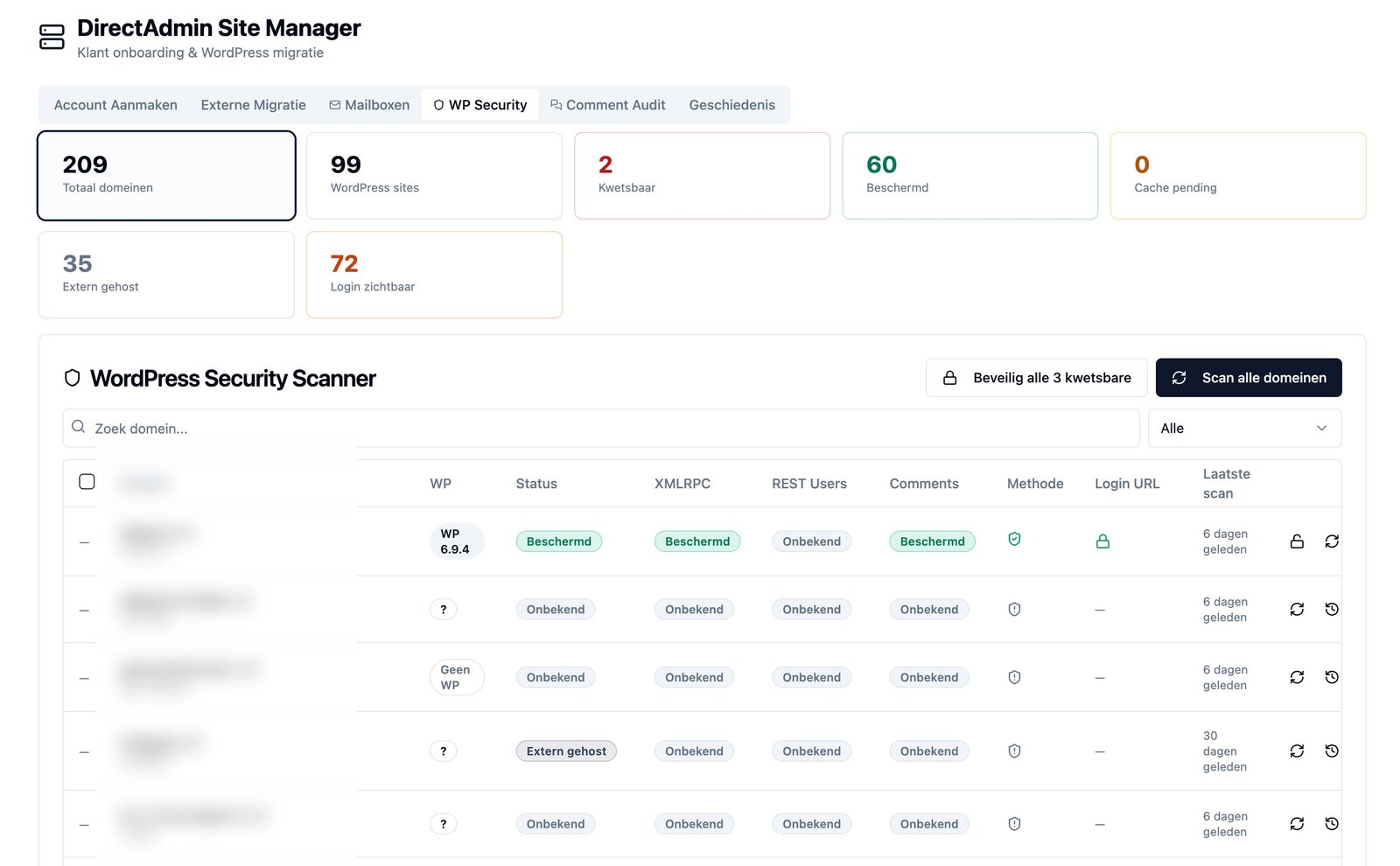Viewport: 1400px width, 866px height.
Task: Click the refresh icon in the Geen WP row
Action: click(1297, 677)
